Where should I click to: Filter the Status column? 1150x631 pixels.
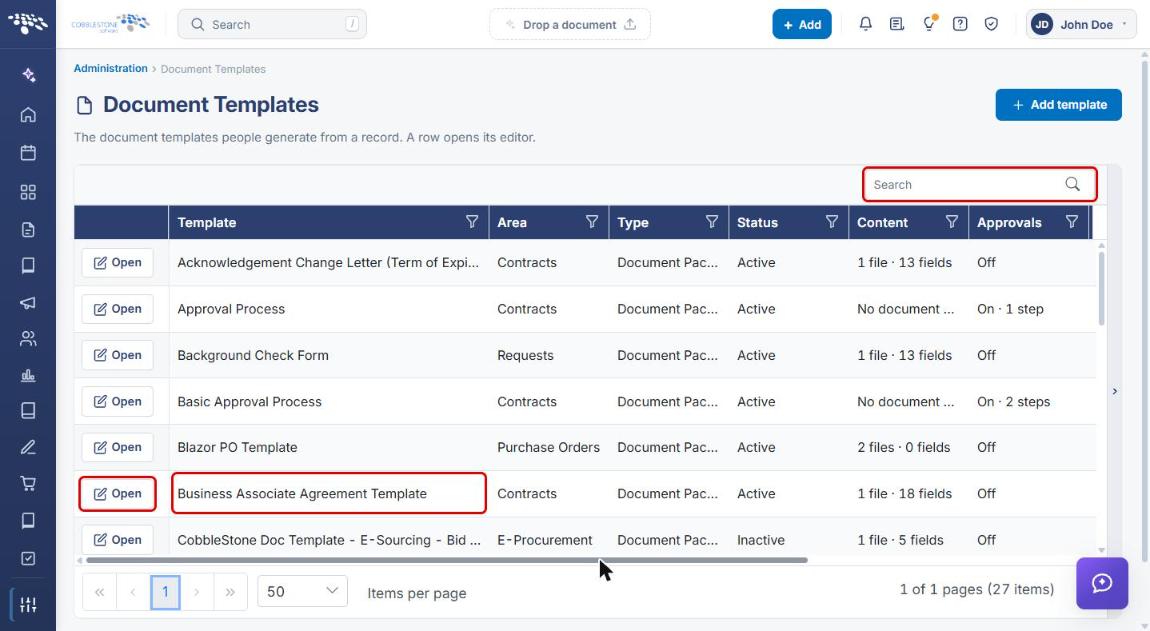pos(832,222)
